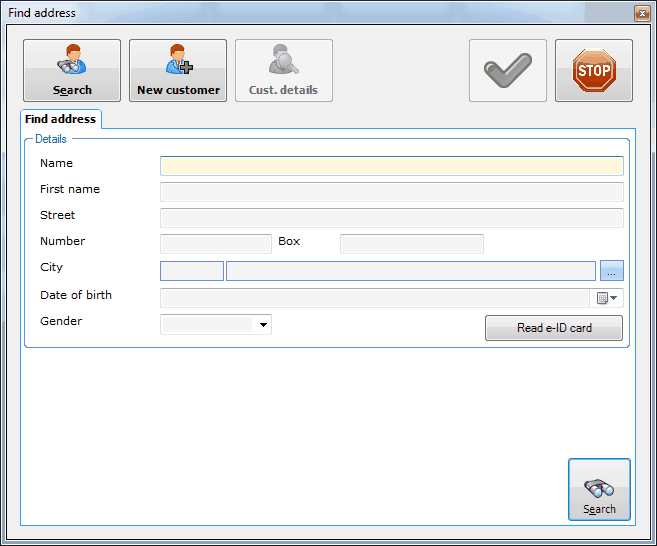
Task: Open the Date of birth calendar picker
Action: click(608, 297)
